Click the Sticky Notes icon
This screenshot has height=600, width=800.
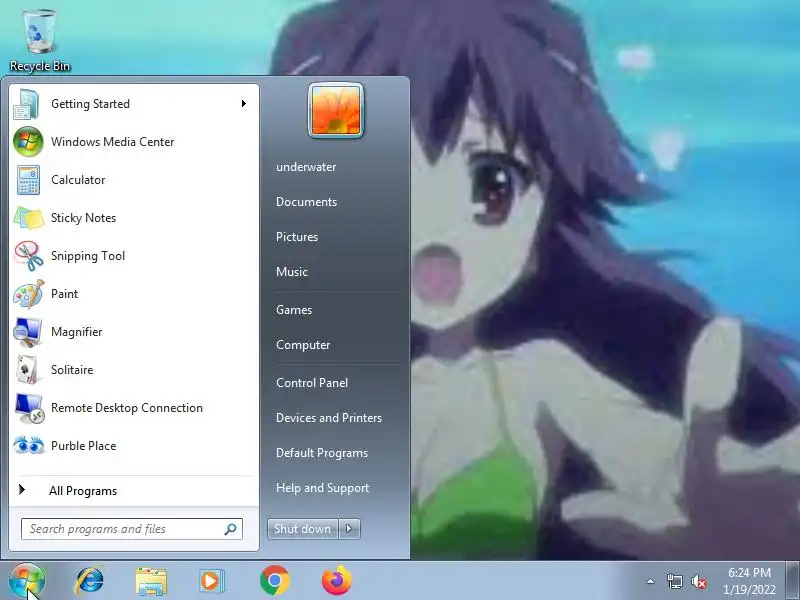[29, 218]
